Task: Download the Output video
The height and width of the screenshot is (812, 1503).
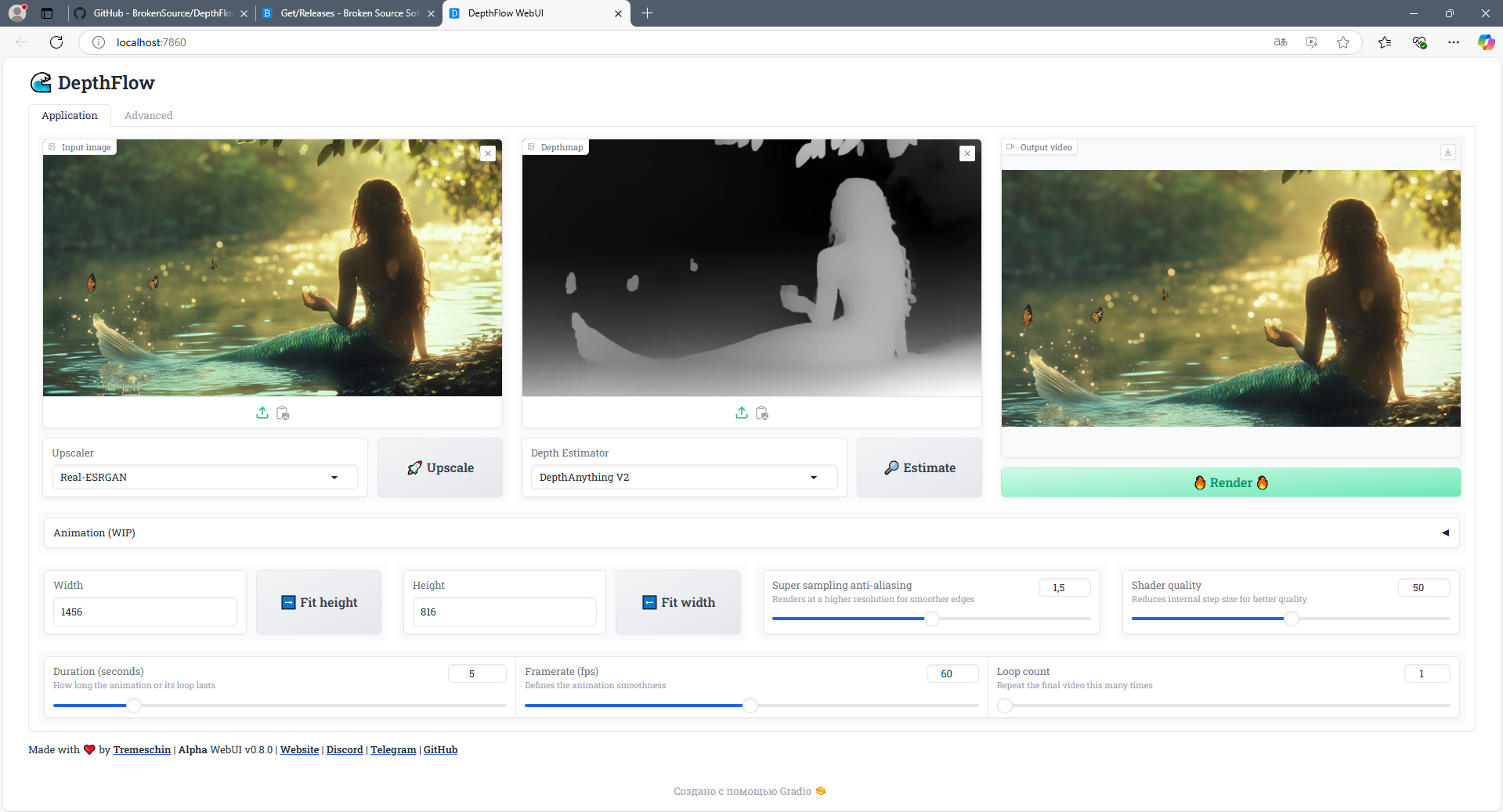Action: point(1448,152)
